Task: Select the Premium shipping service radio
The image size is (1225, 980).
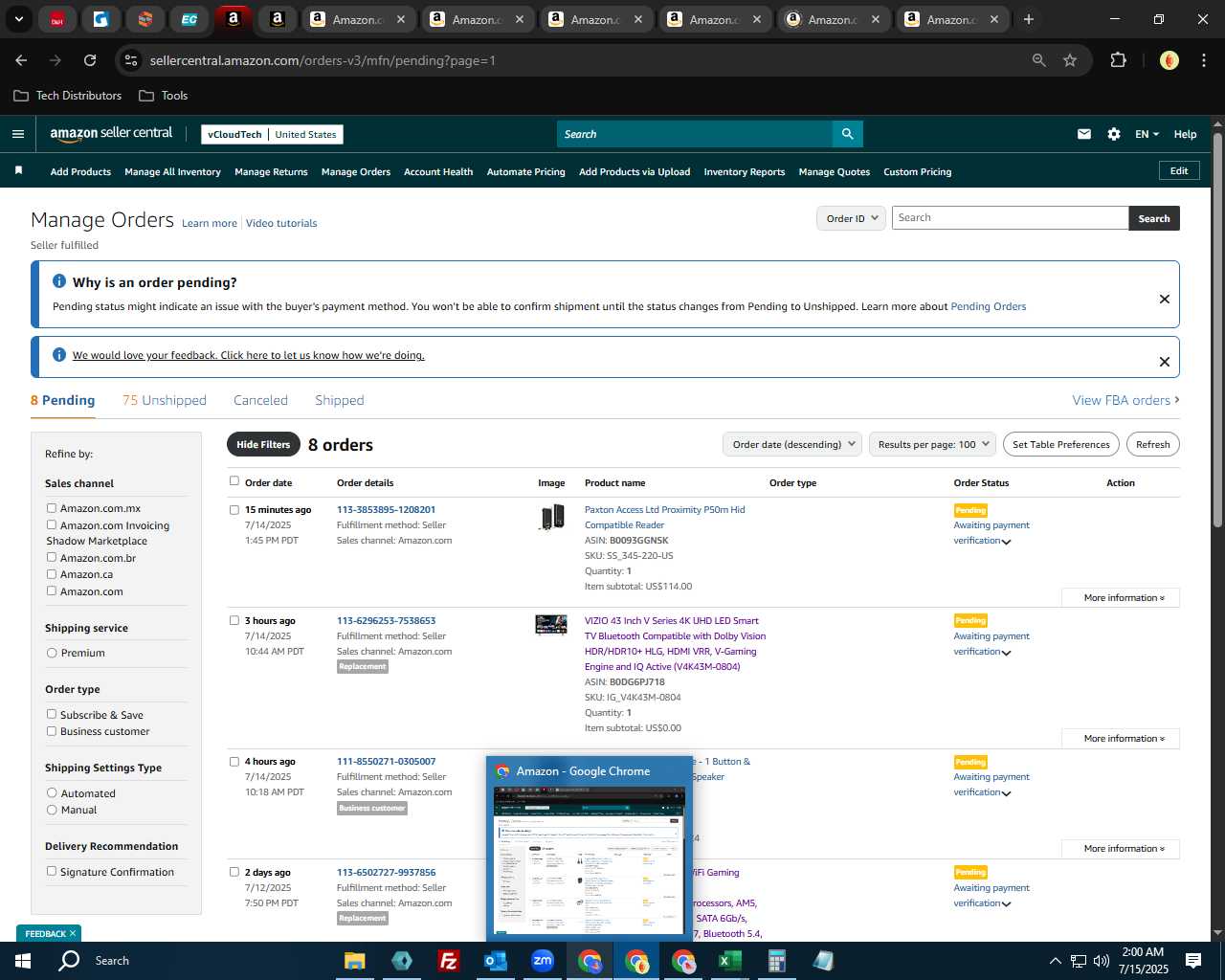Action: (x=52, y=653)
